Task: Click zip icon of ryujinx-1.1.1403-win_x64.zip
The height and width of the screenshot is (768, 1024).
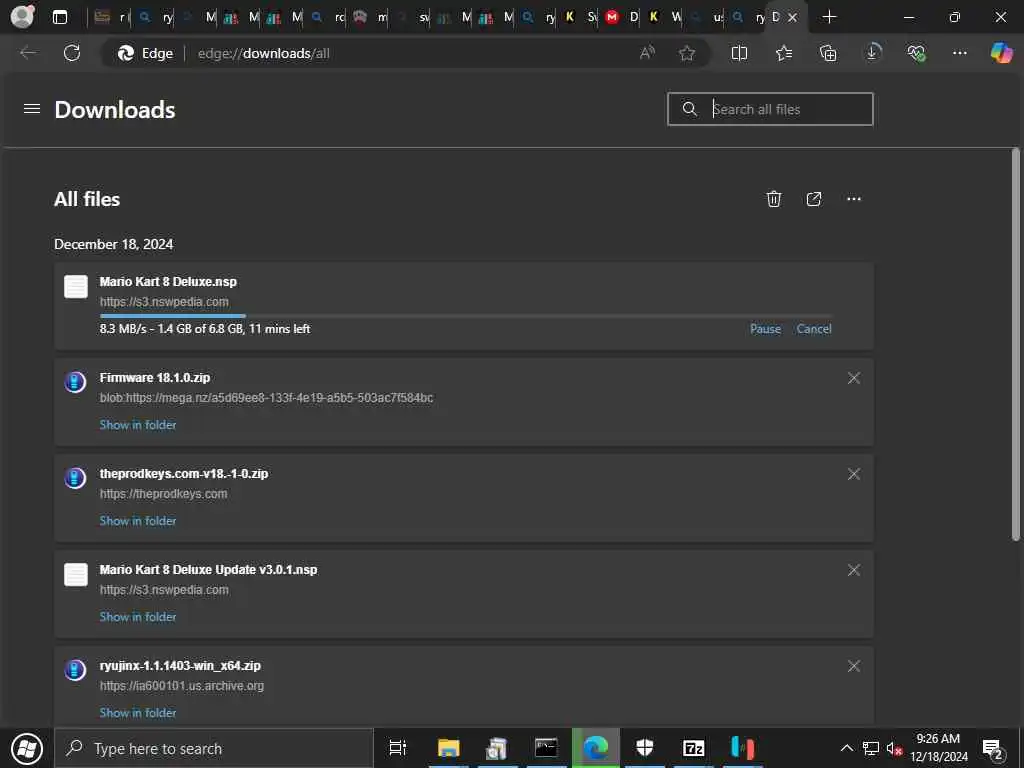Action: tap(75, 669)
